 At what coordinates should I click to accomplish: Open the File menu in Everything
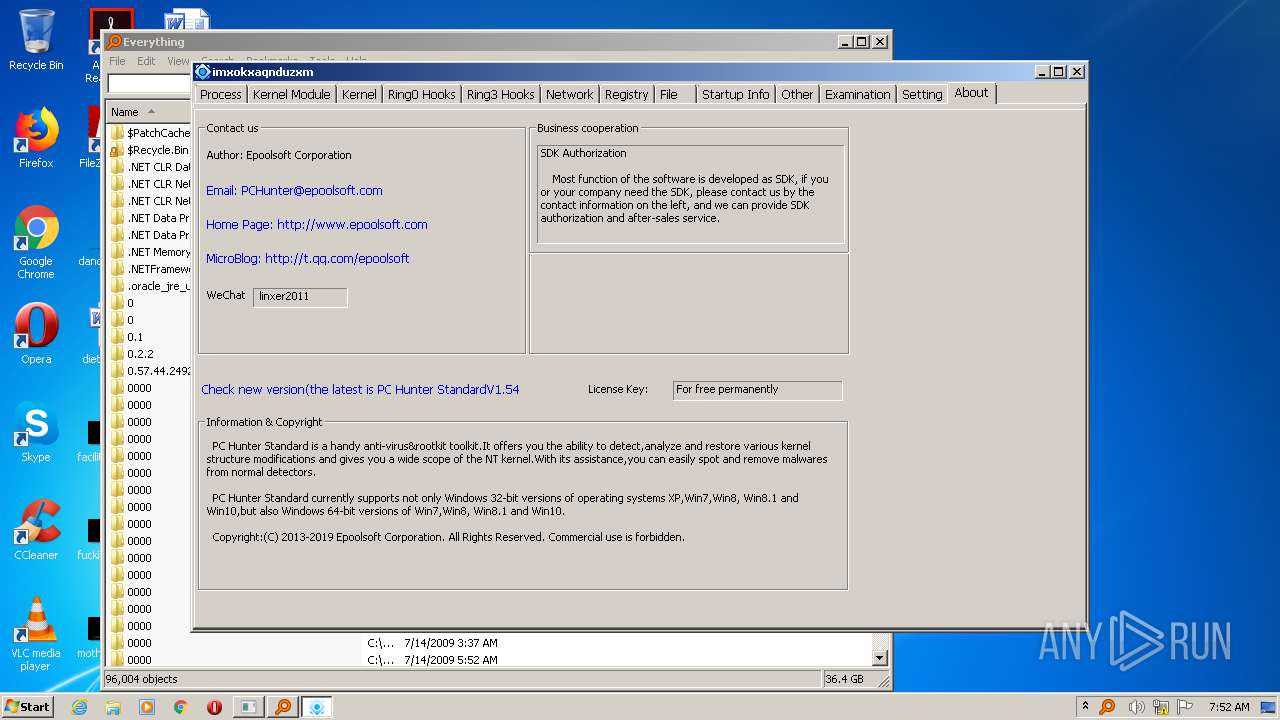point(117,61)
